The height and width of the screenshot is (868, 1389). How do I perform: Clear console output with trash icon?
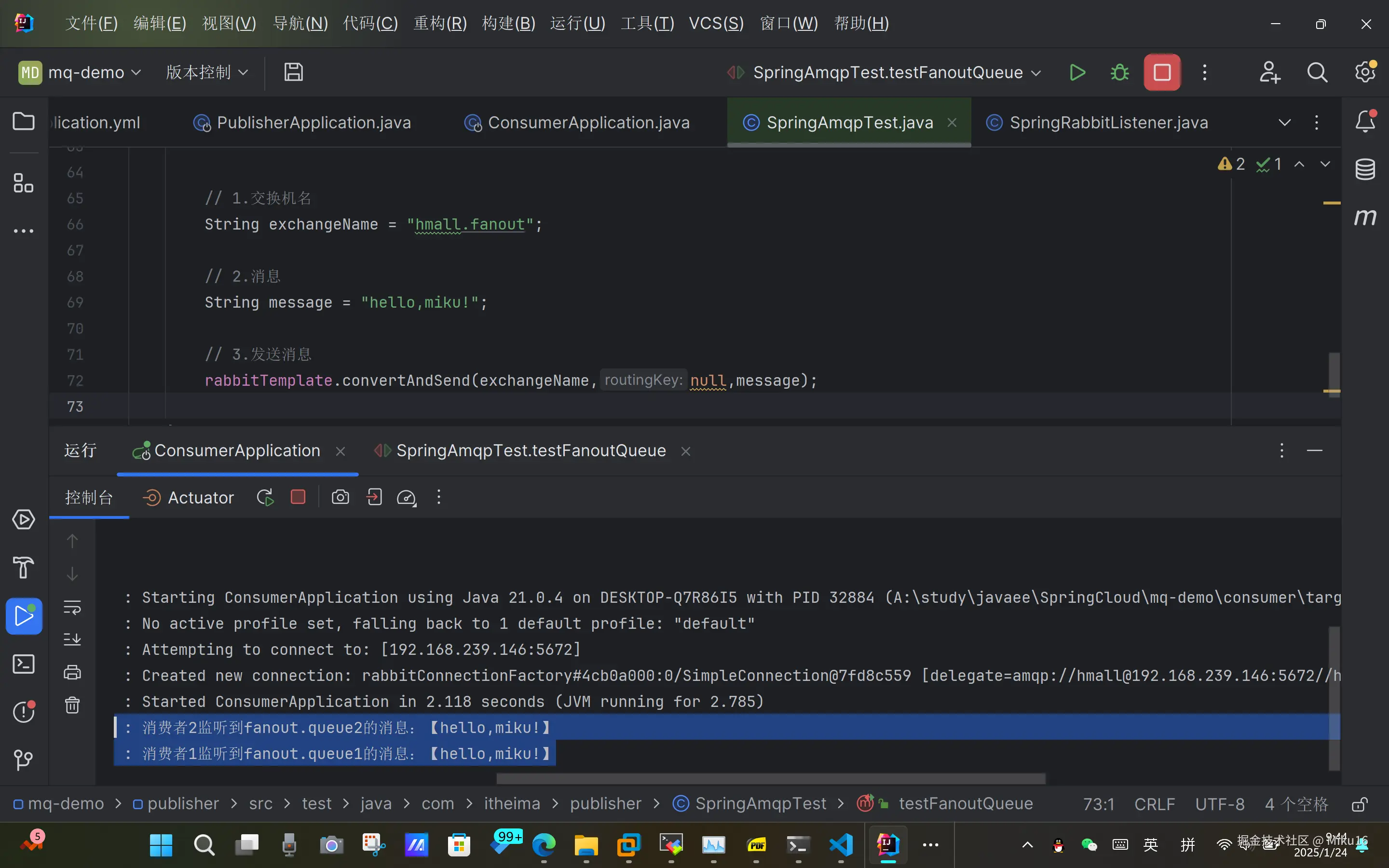pyautogui.click(x=72, y=705)
